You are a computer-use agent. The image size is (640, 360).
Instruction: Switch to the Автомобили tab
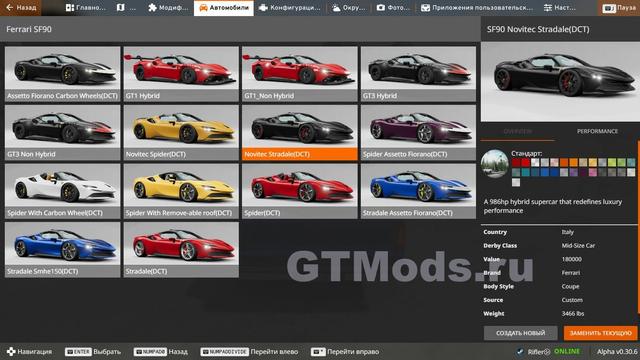224,8
